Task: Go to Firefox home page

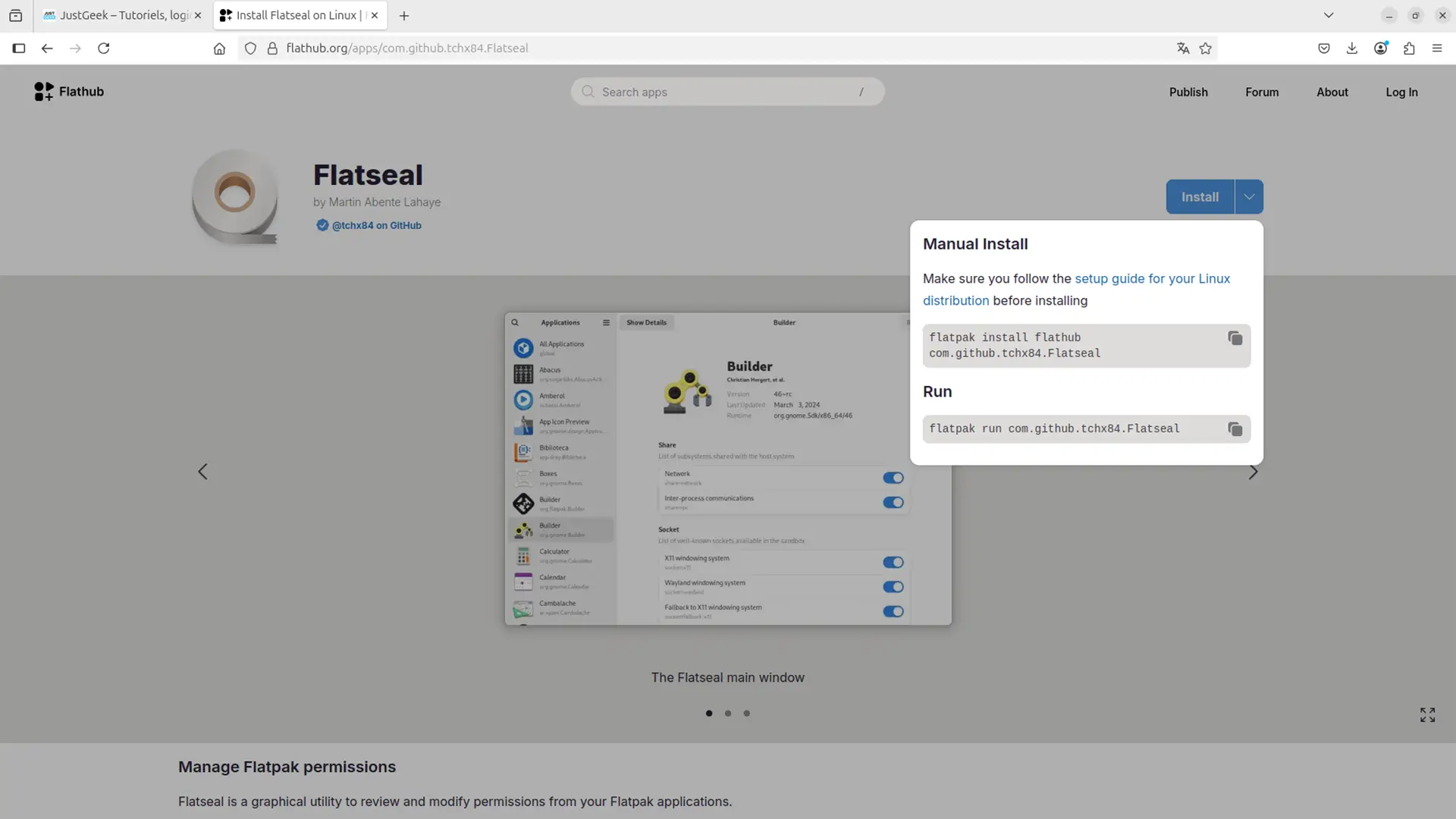Action: [219, 49]
